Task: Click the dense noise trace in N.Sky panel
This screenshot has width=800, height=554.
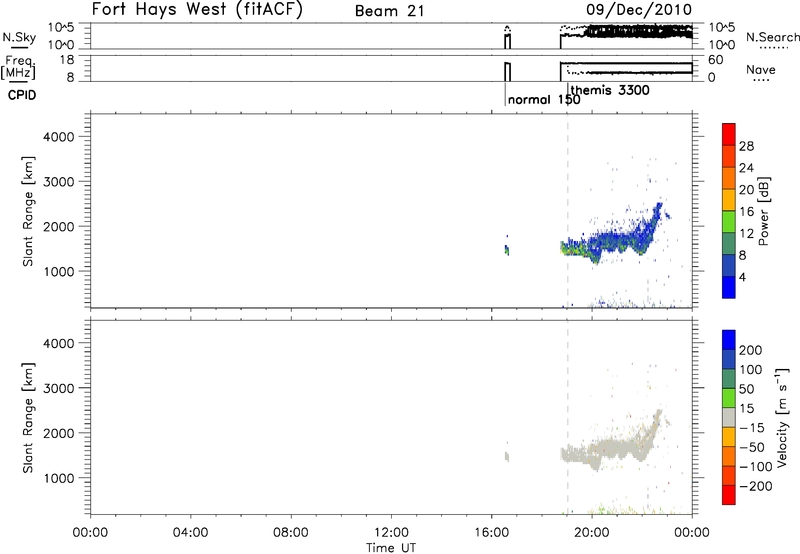Action: click(640, 32)
